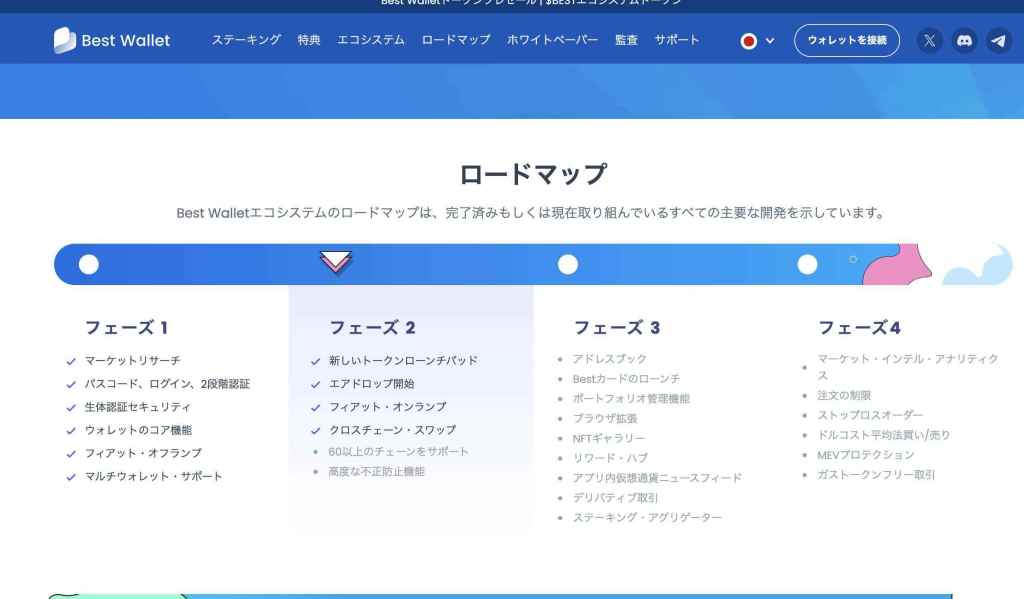Click the フェーズ 3 heading
1024x599 pixels.
[616, 327]
